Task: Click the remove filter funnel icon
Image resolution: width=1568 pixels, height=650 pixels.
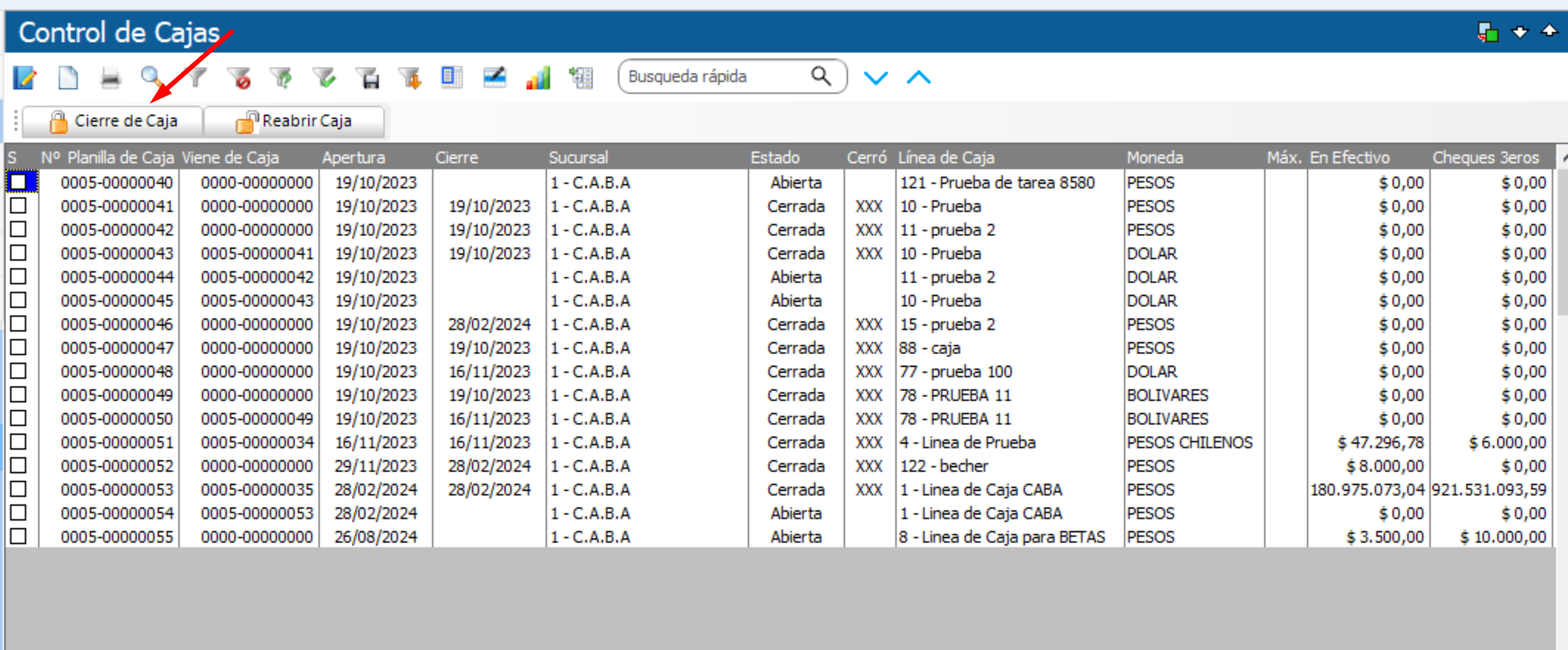Action: click(x=238, y=78)
